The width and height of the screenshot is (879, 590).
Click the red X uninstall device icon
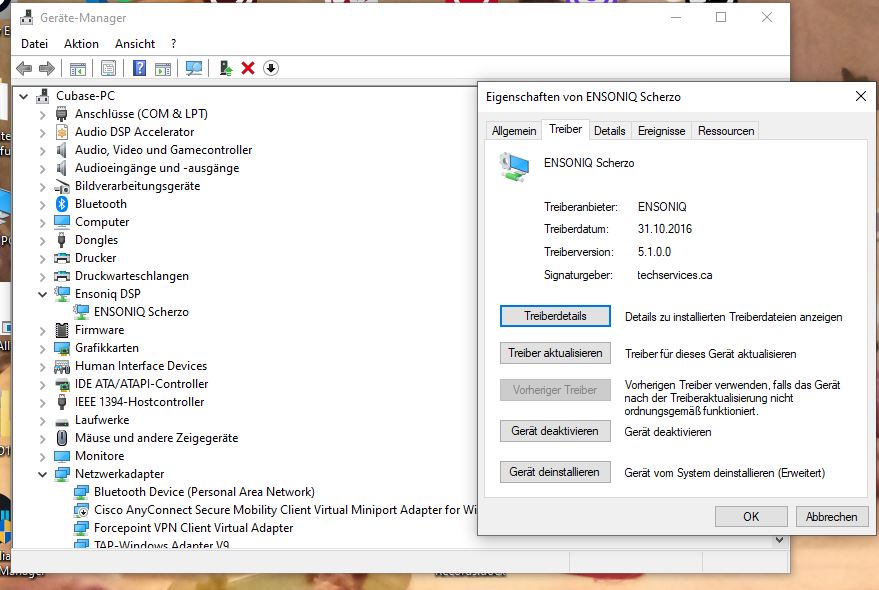click(x=248, y=68)
